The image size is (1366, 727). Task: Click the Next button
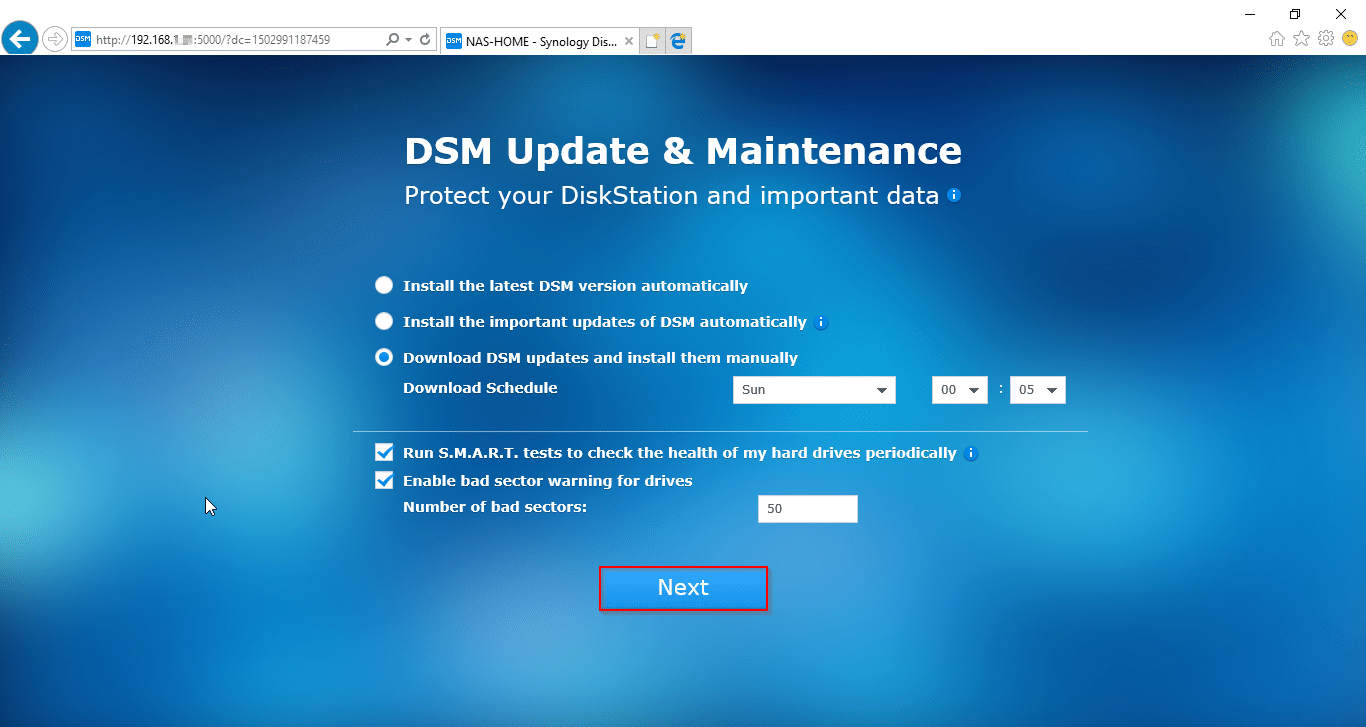[x=683, y=588]
